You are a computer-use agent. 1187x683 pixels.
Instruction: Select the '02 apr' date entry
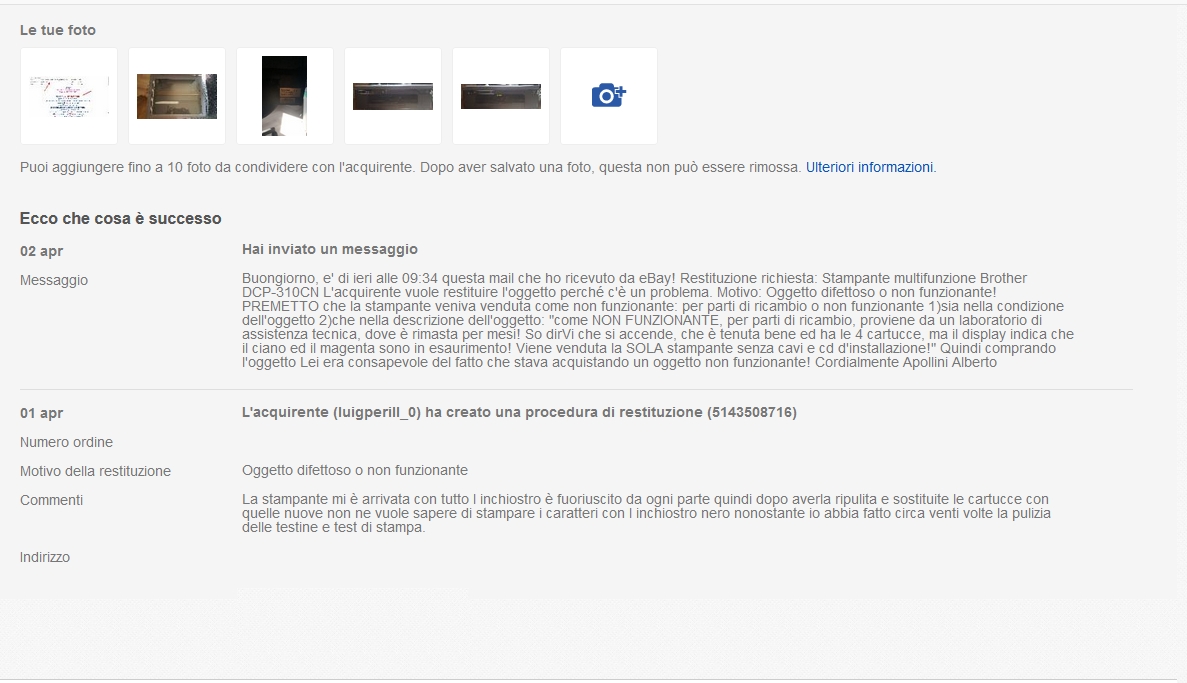coord(41,251)
